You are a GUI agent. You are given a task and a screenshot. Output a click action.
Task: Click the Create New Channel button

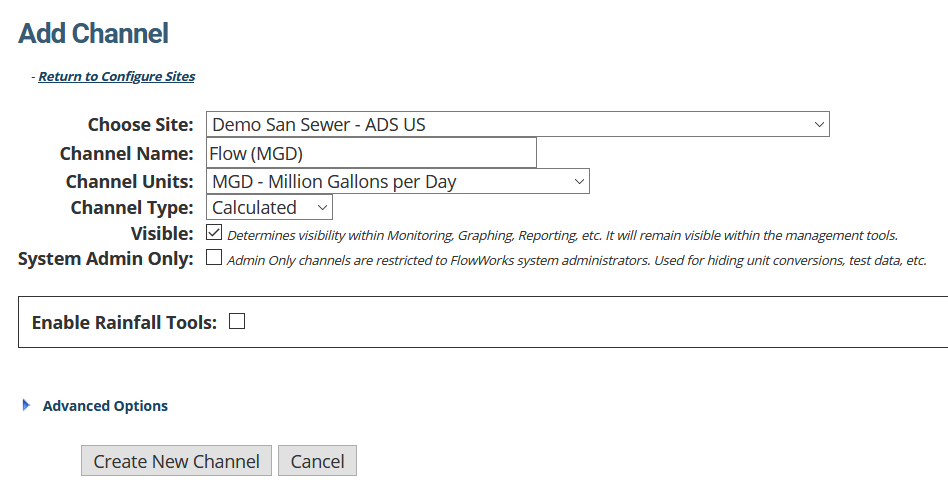[177, 461]
